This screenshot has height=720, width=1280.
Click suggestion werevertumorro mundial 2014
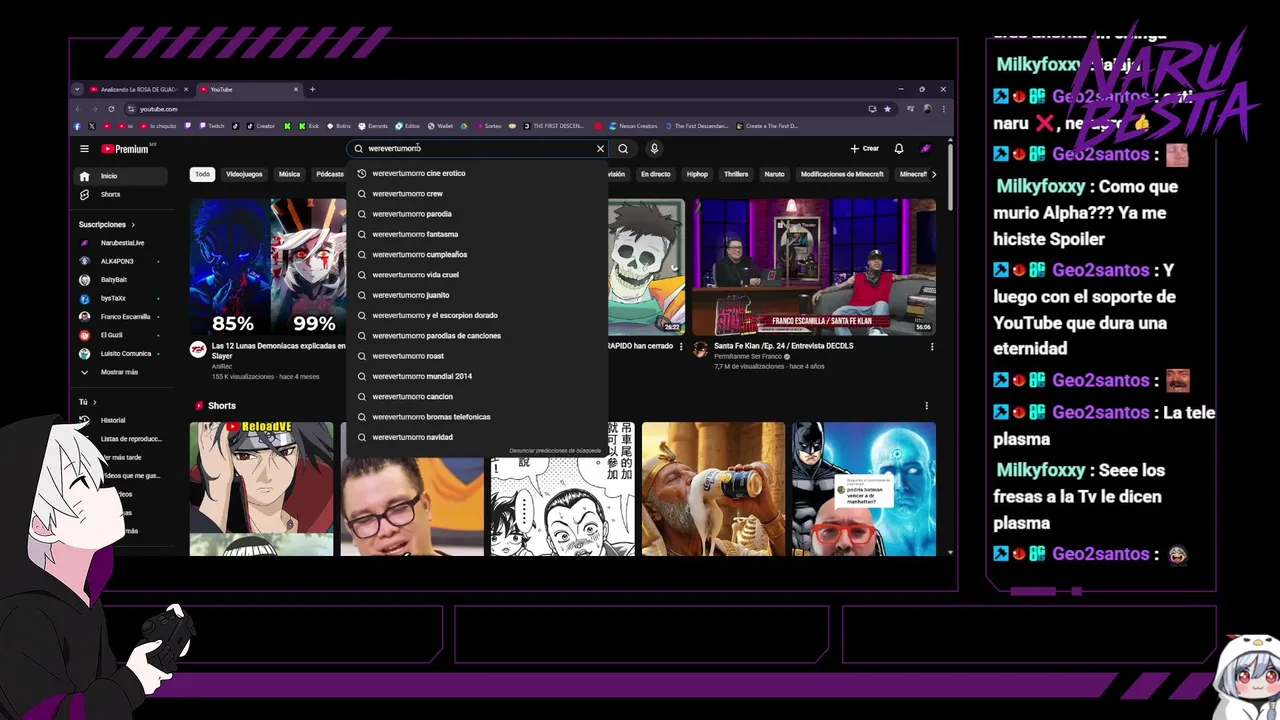click(x=477, y=376)
